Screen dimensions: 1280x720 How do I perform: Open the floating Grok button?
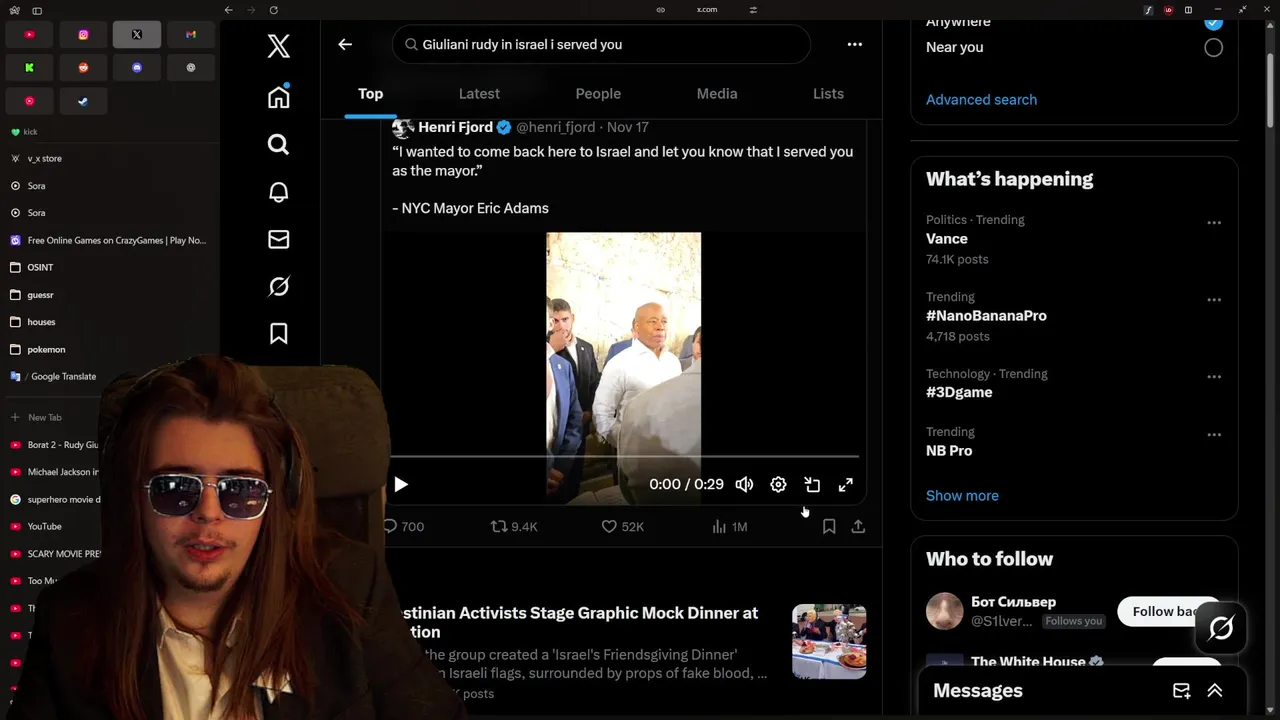coord(1220,628)
